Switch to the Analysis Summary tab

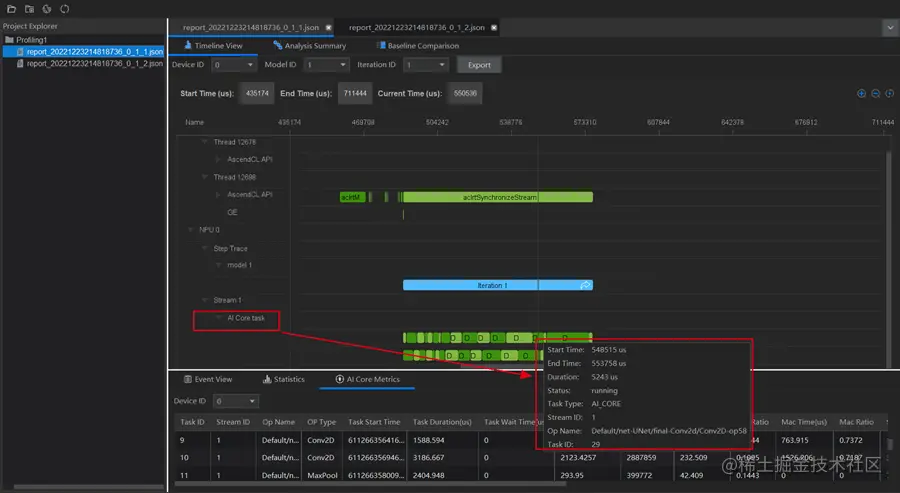pyautogui.click(x=309, y=45)
